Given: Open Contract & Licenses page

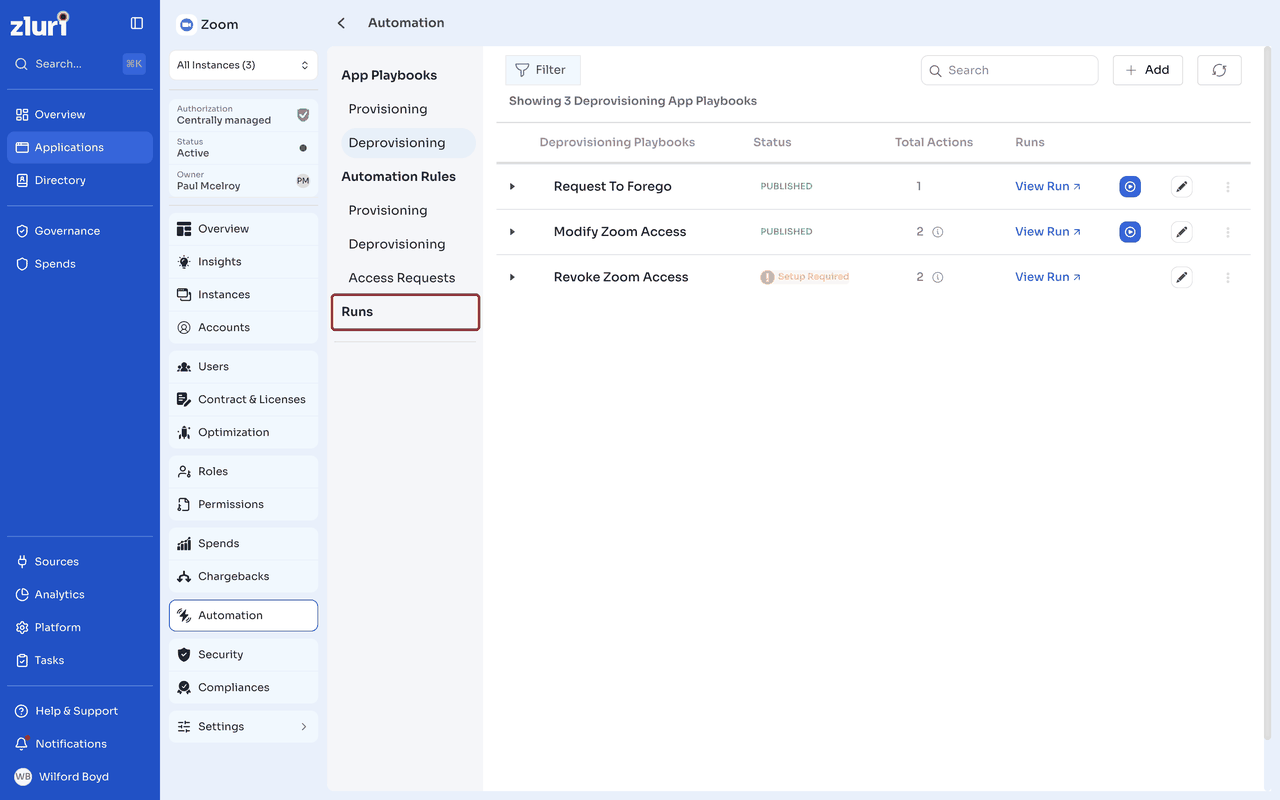Looking at the screenshot, I should point(243,400).
